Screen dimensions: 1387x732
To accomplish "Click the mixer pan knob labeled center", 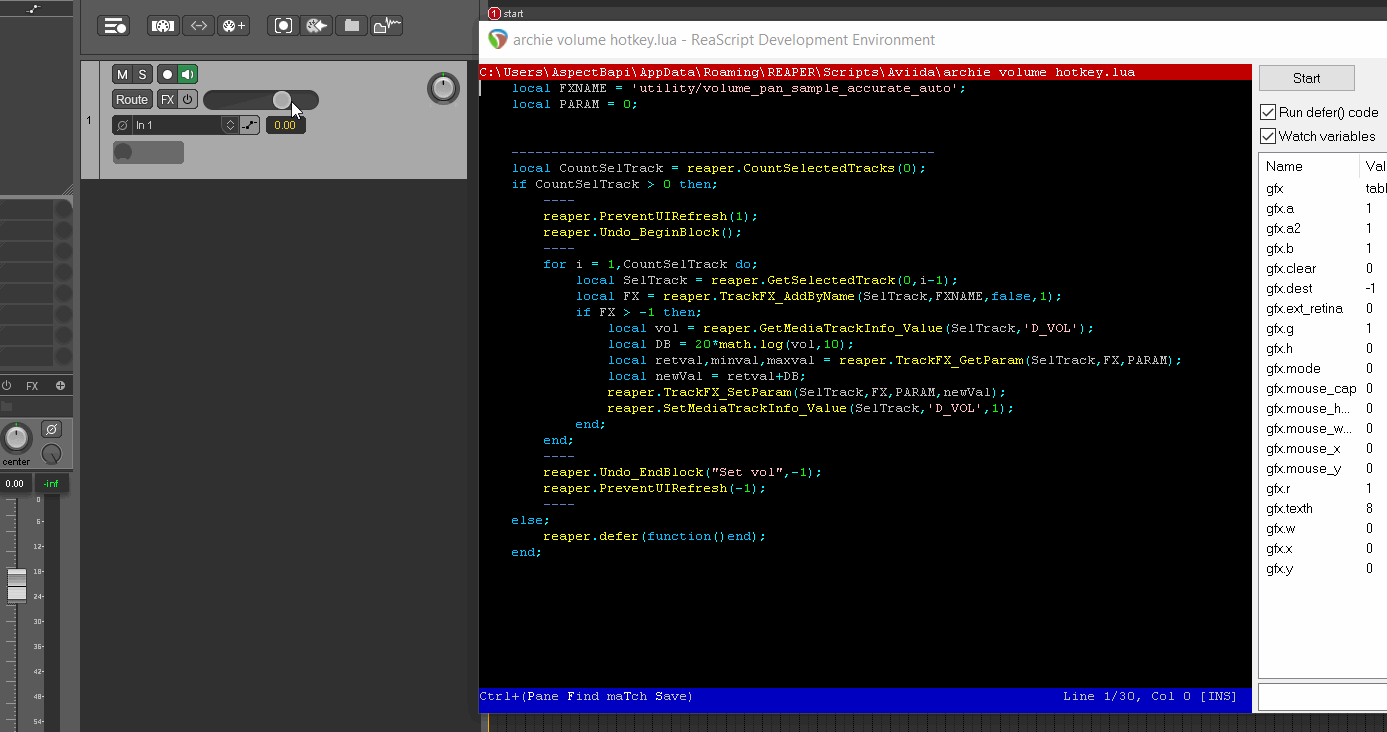I will pyautogui.click(x=16, y=437).
